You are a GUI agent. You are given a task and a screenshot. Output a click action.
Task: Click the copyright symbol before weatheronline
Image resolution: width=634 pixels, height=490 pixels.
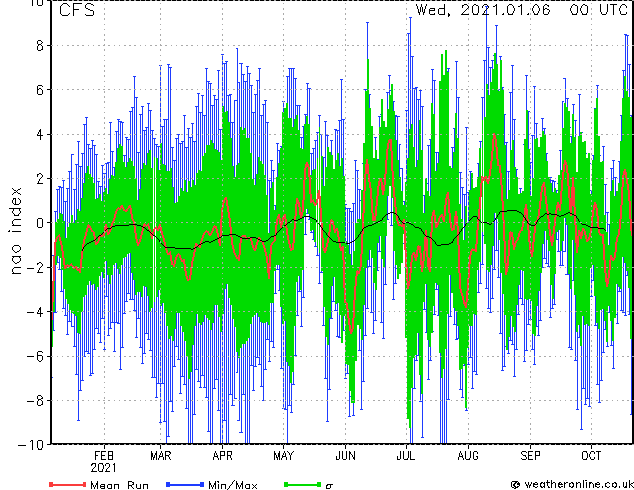[x=515, y=485]
